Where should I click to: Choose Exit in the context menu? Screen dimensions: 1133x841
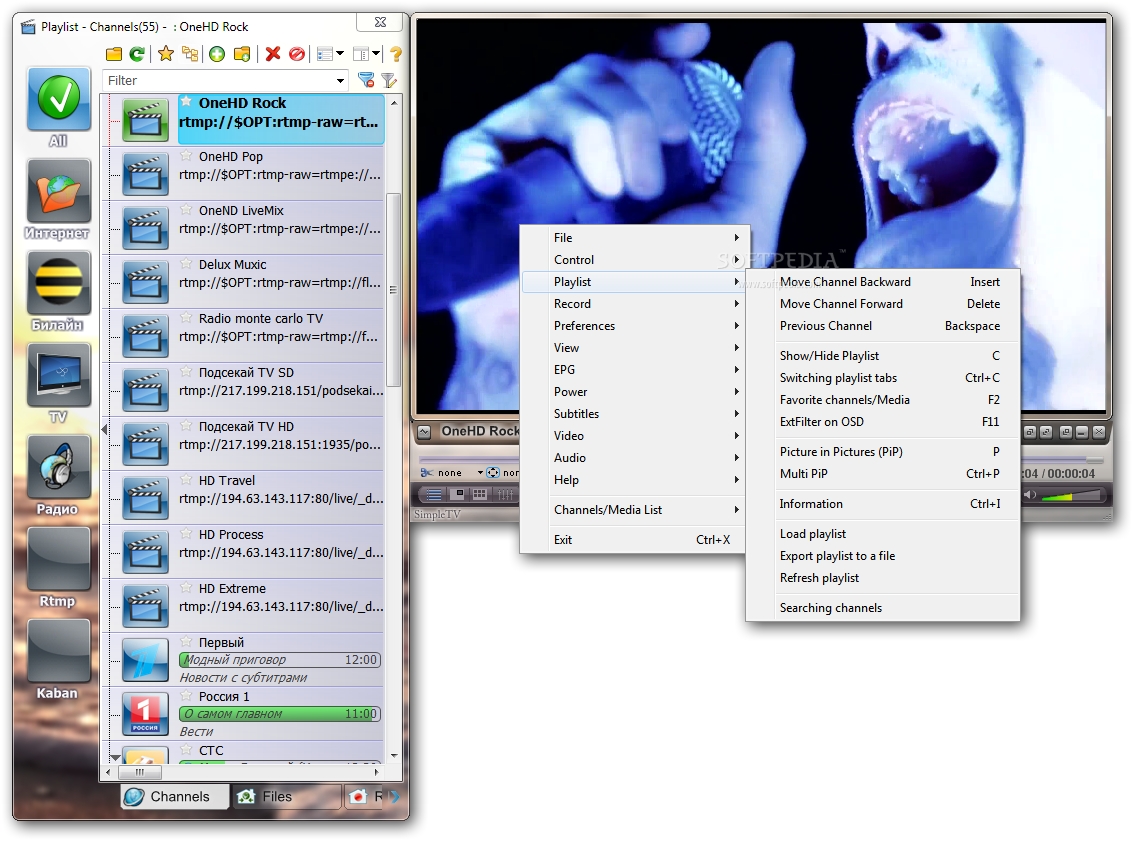pyautogui.click(x=636, y=540)
